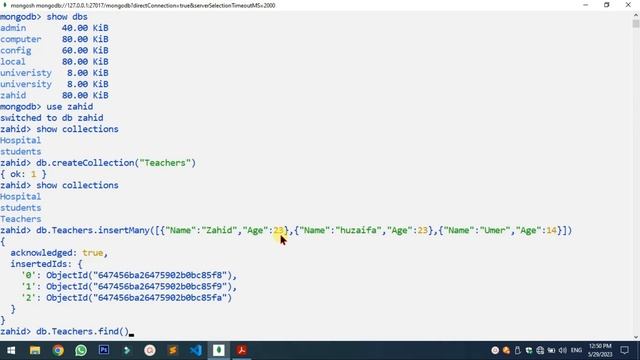Click the '{ ok: 1 }' result line

pos(23,174)
